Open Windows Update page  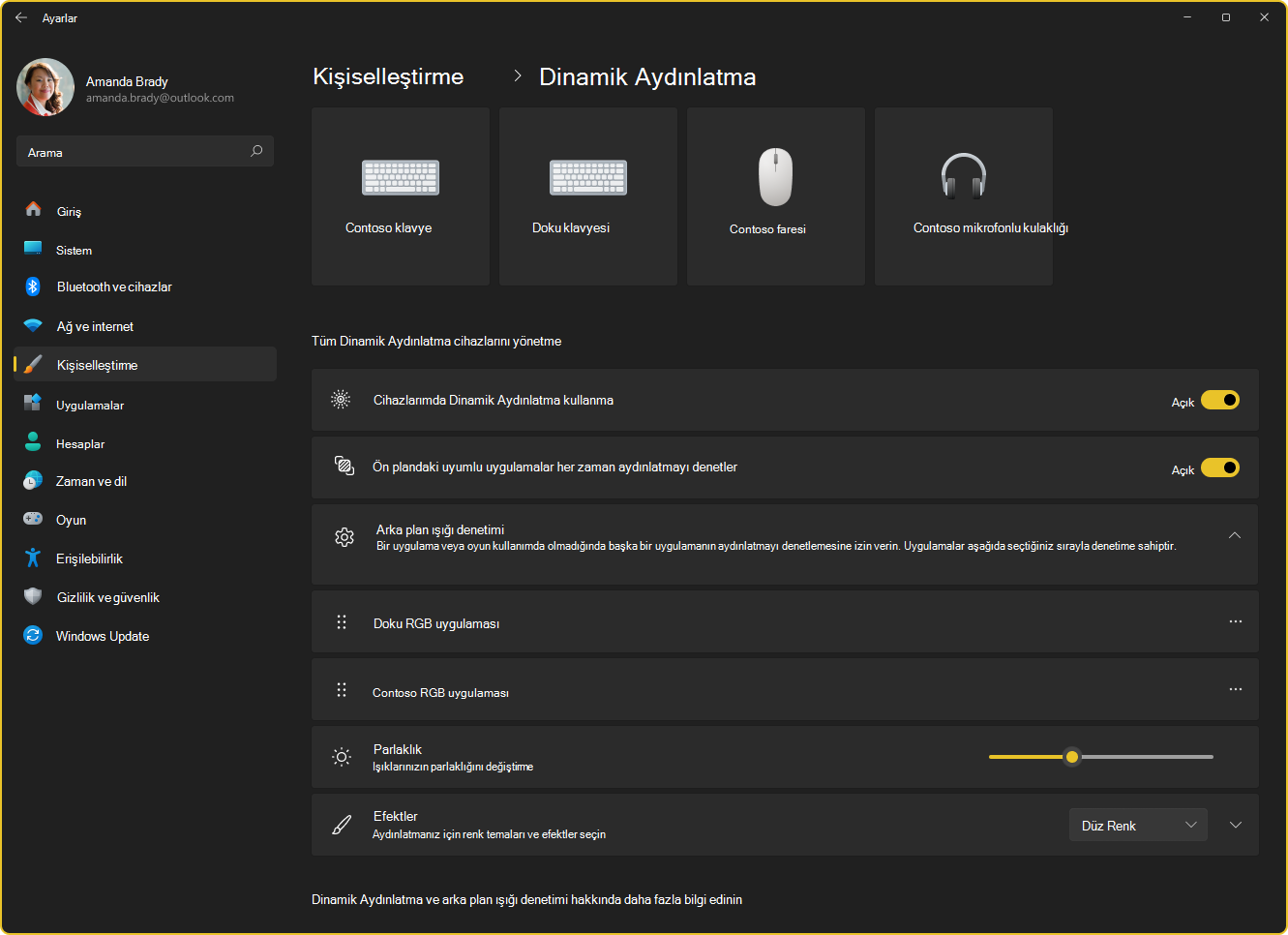[x=145, y=636]
